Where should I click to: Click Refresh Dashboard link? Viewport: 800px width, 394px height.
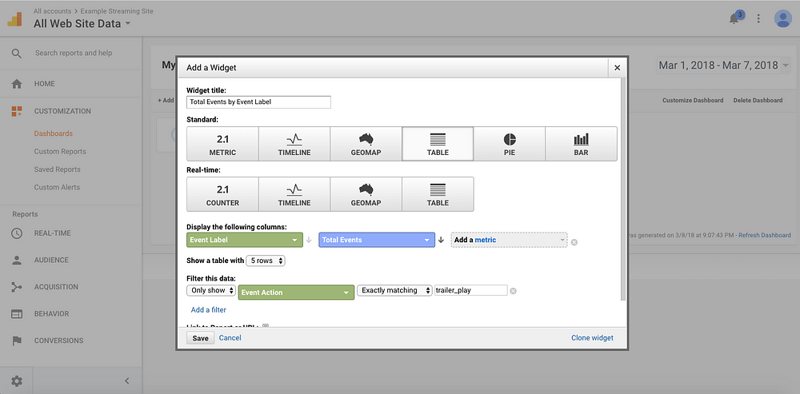coord(765,235)
